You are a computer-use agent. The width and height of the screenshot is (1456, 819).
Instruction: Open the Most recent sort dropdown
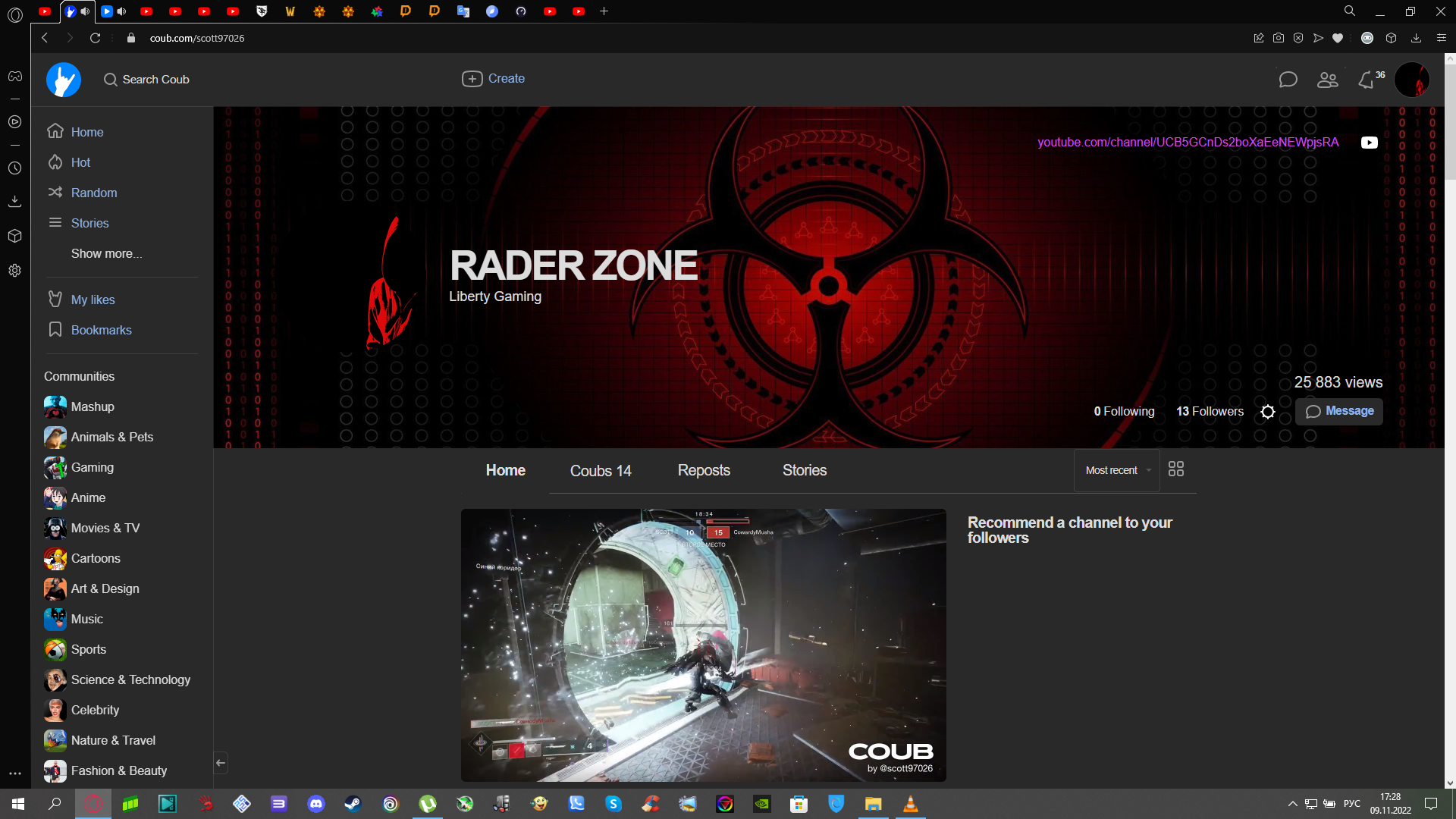tap(1117, 470)
